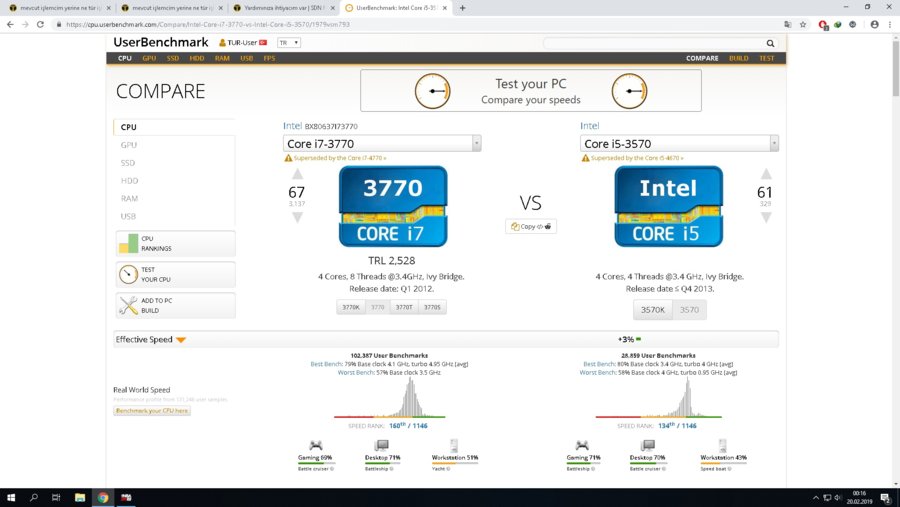900x507 pixels.
Task: Bookmark this page with the star icon
Action: [x=803, y=24]
